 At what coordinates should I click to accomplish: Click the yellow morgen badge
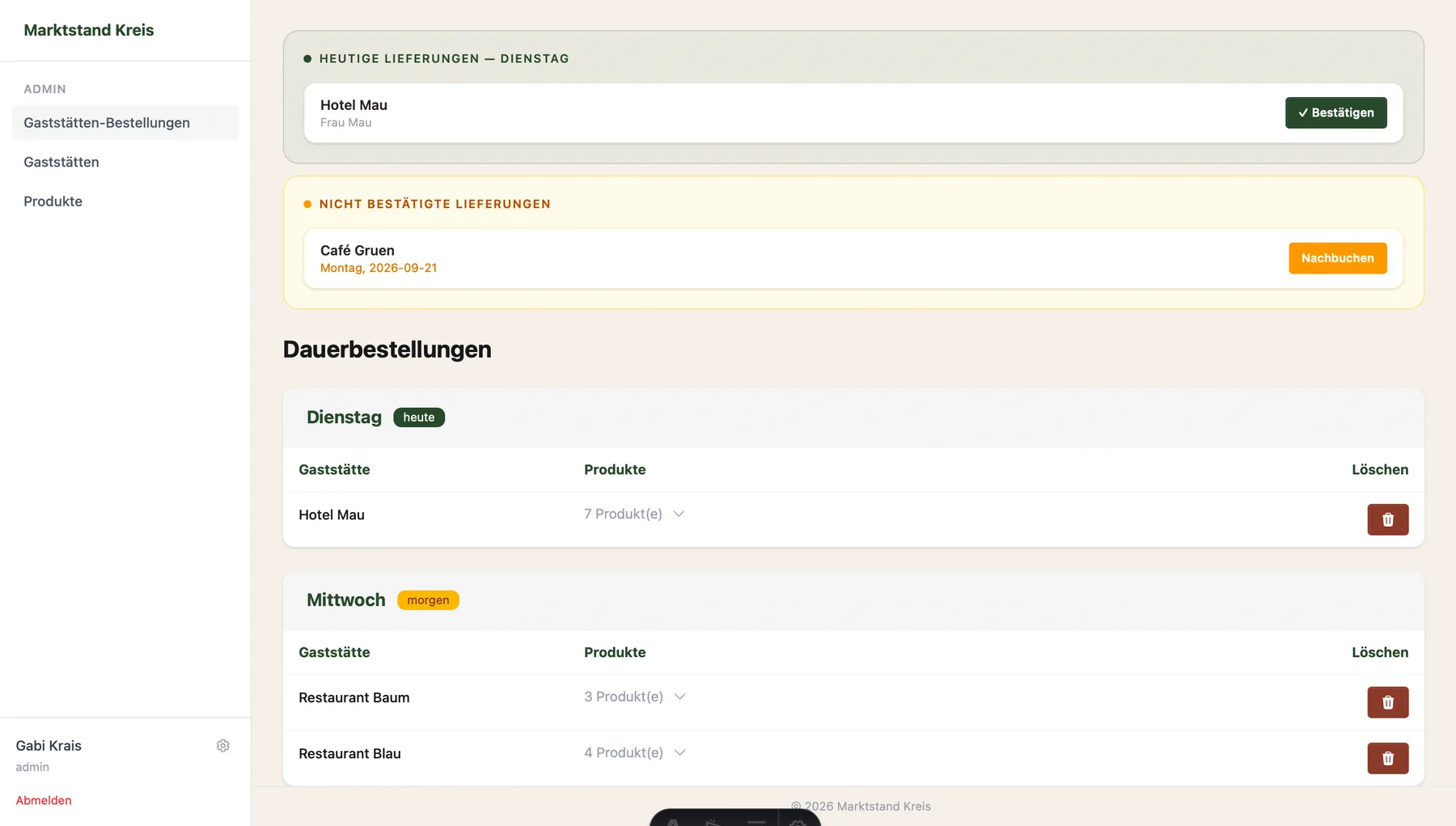[x=428, y=600]
